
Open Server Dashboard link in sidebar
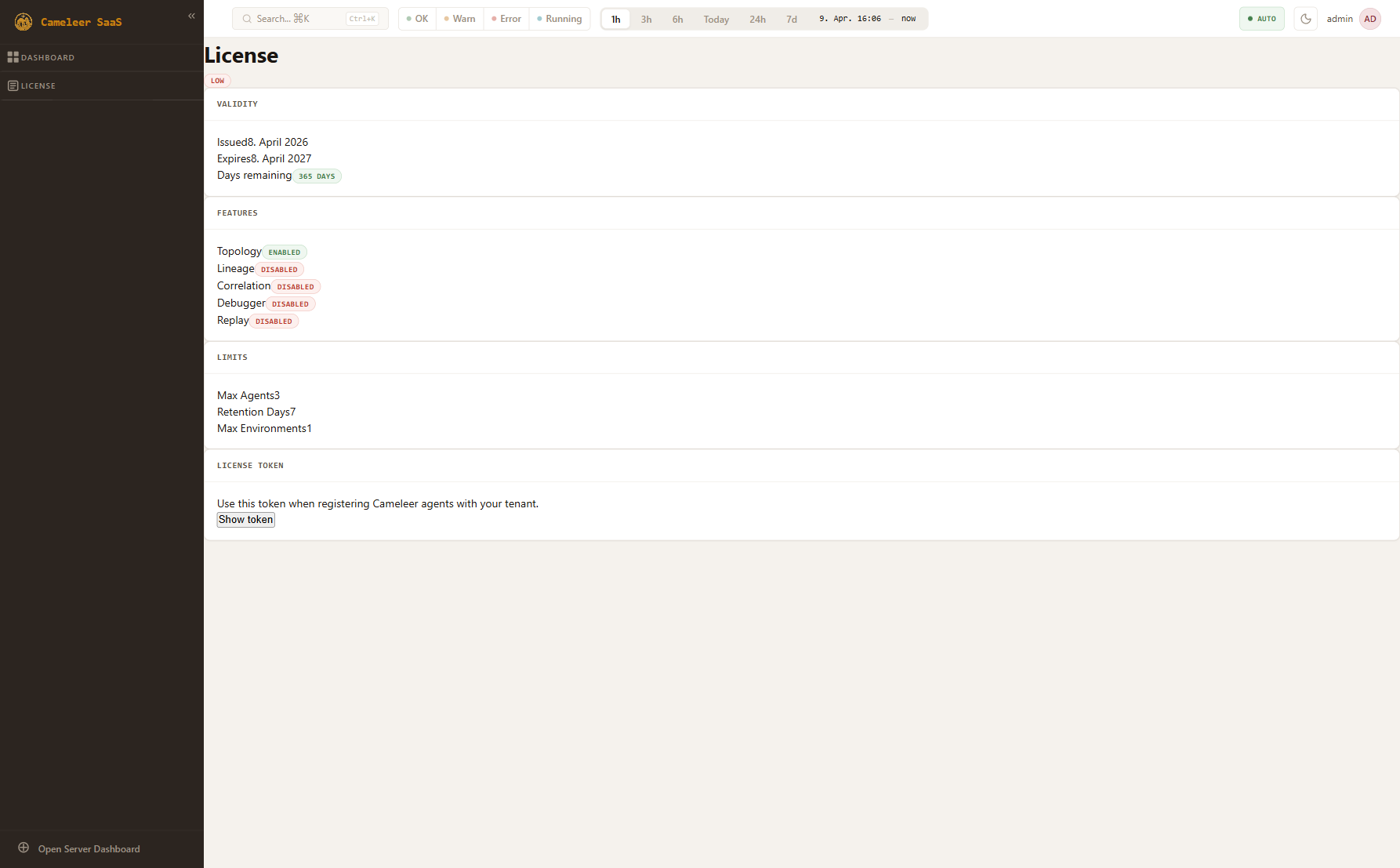(x=89, y=848)
